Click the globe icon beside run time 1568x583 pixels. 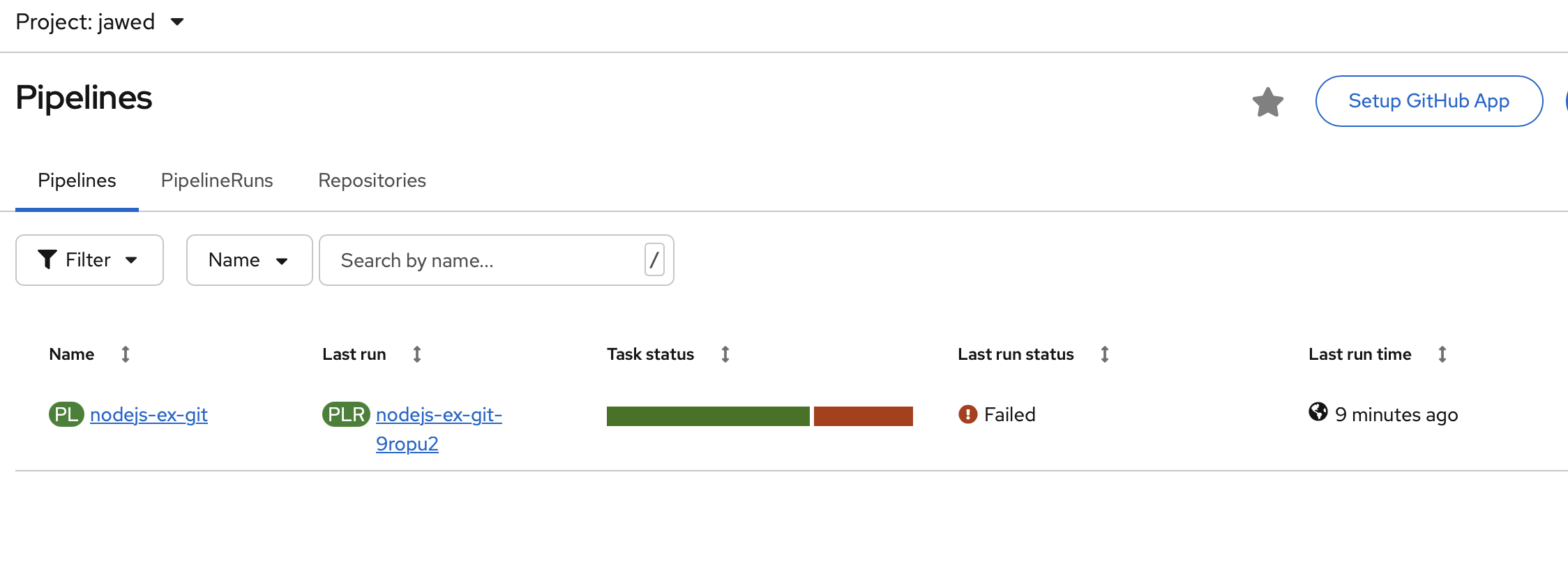click(1318, 412)
